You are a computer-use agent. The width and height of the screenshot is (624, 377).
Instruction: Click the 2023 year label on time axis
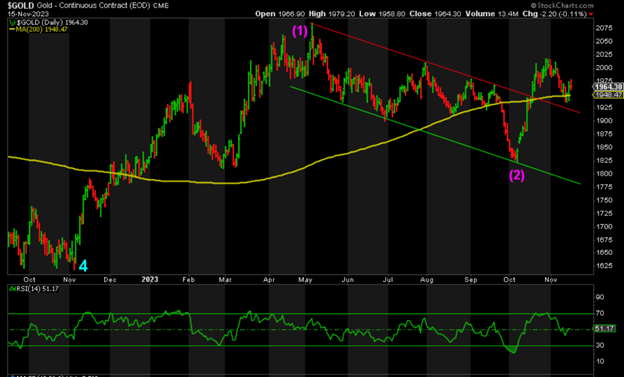[150, 279]
